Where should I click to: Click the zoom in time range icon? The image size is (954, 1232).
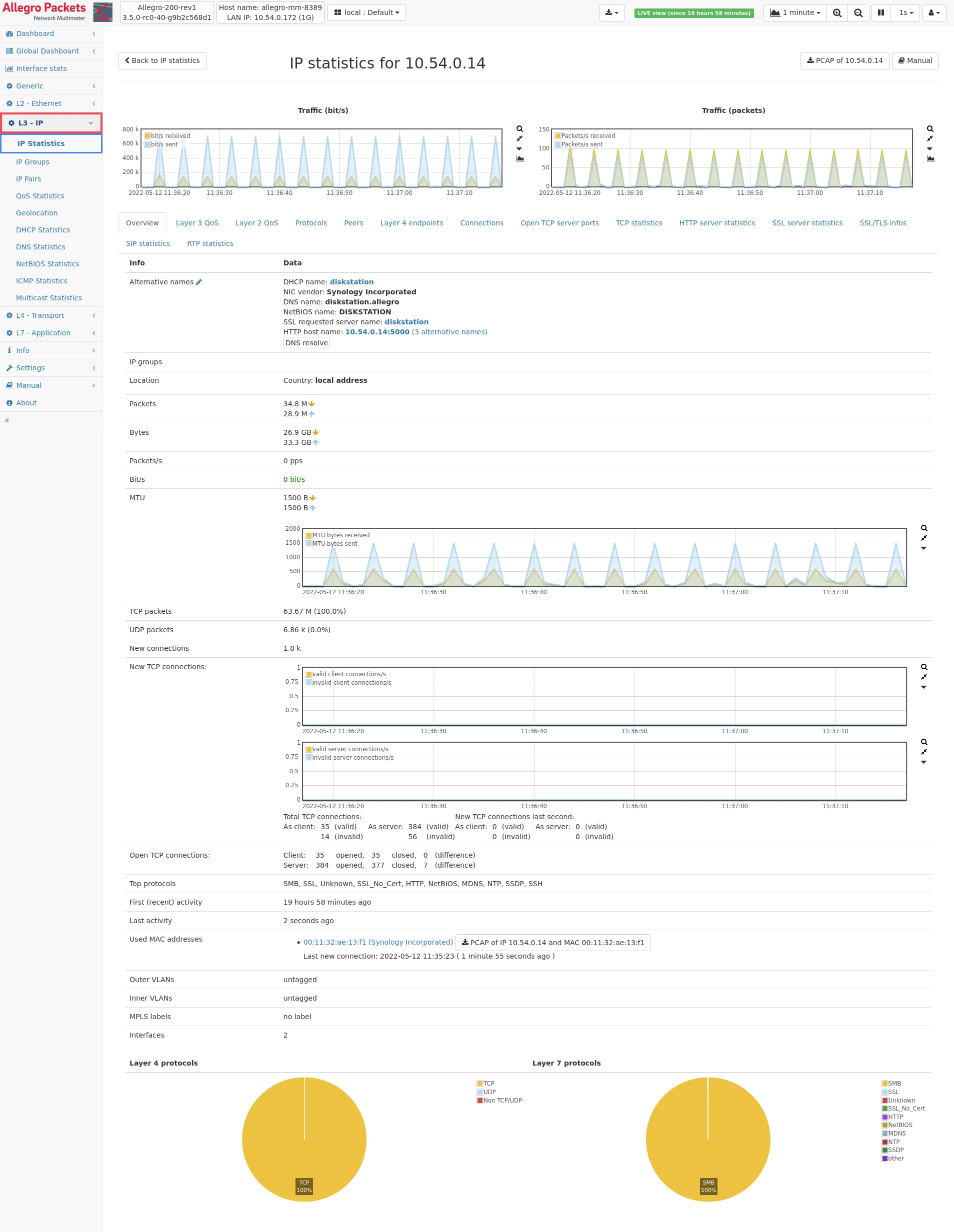point(837,13)
